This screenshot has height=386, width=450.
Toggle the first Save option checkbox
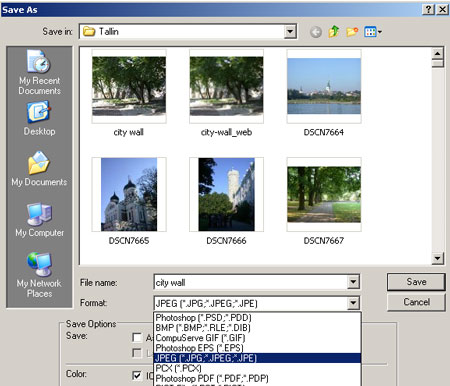tap(137, 338)
